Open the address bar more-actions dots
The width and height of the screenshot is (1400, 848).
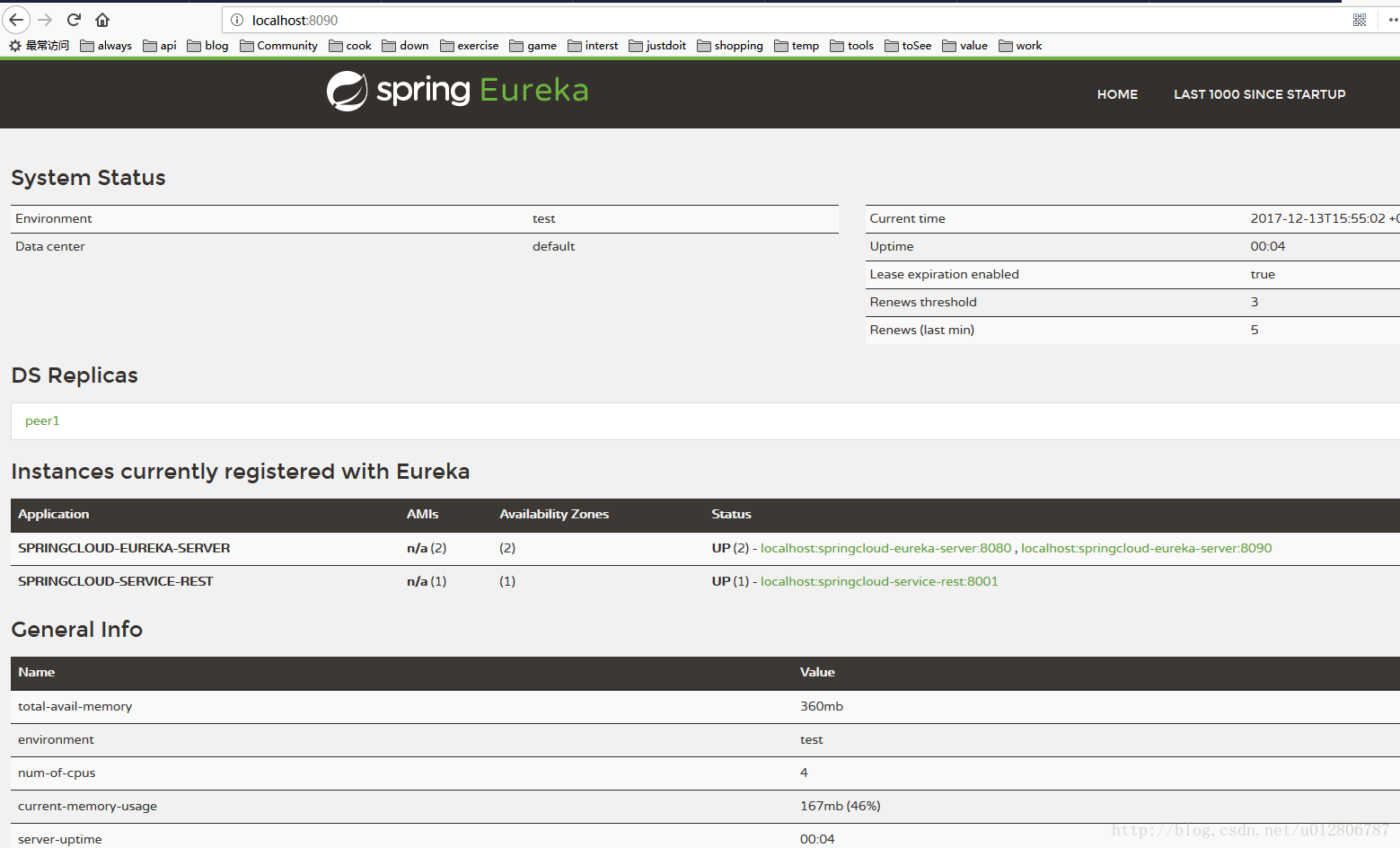1393,20
